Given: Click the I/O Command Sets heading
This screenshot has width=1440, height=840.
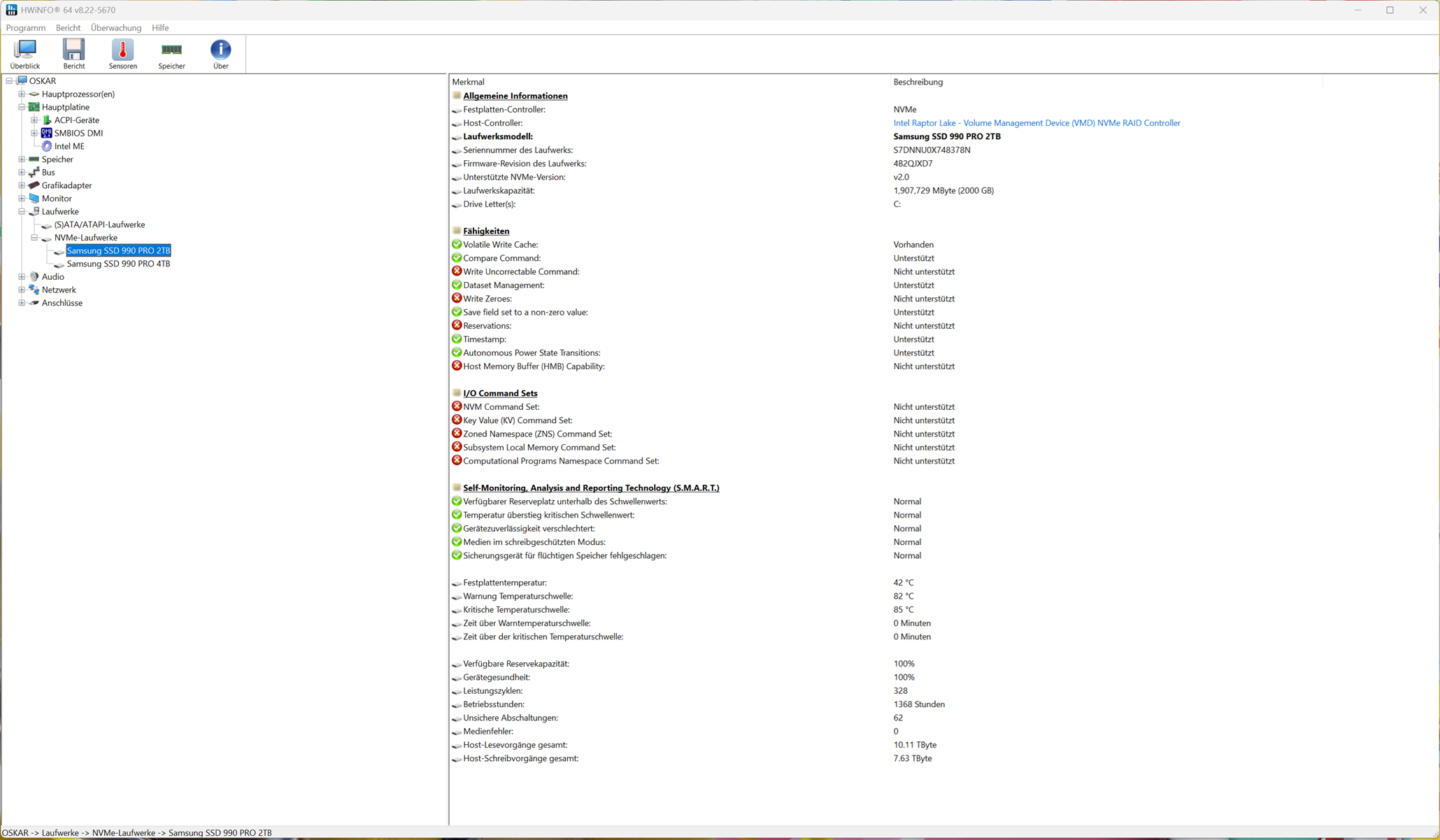Looking at the screenshot, I should click(500, 393).
